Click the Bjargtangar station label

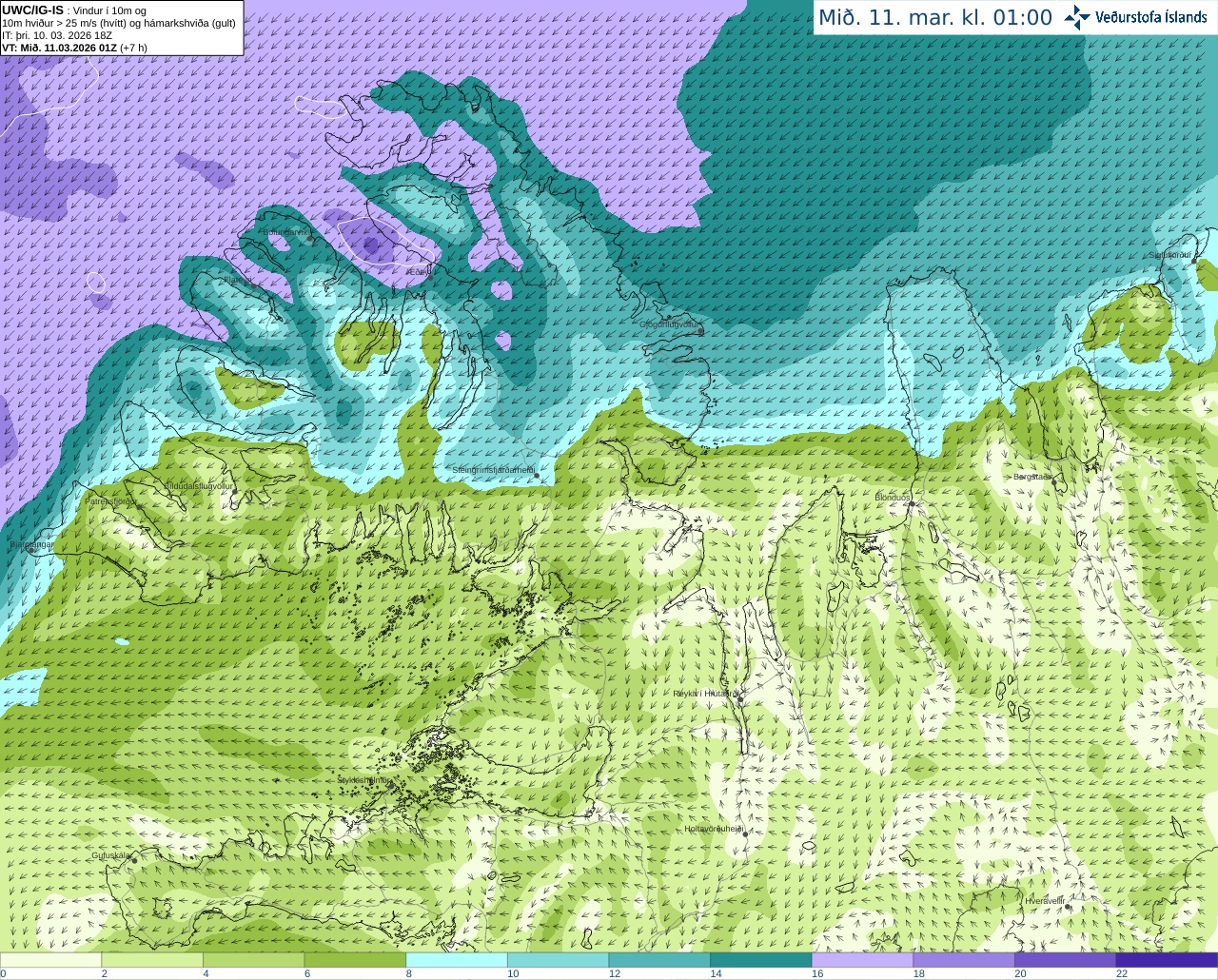pos(32,544)
